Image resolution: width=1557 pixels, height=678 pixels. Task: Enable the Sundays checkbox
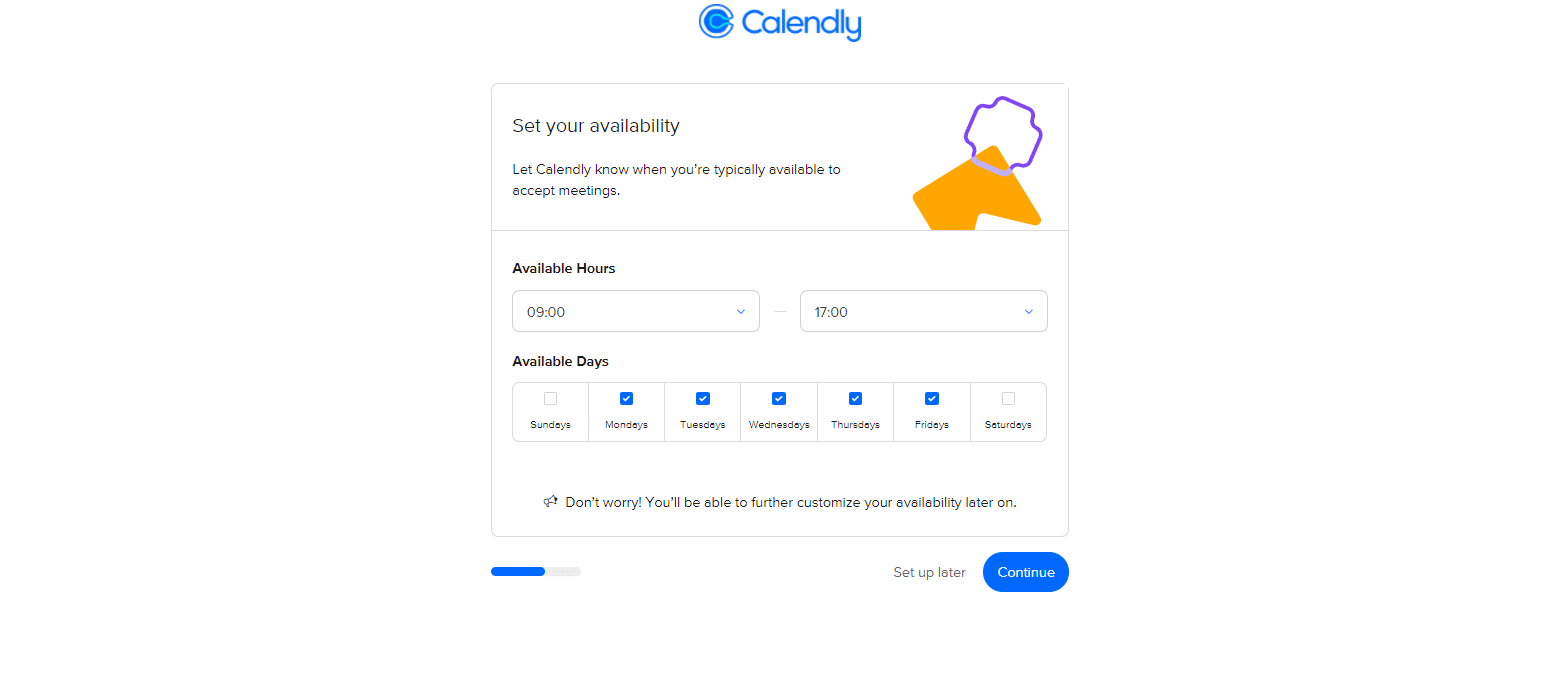click(x=550, y=399)
